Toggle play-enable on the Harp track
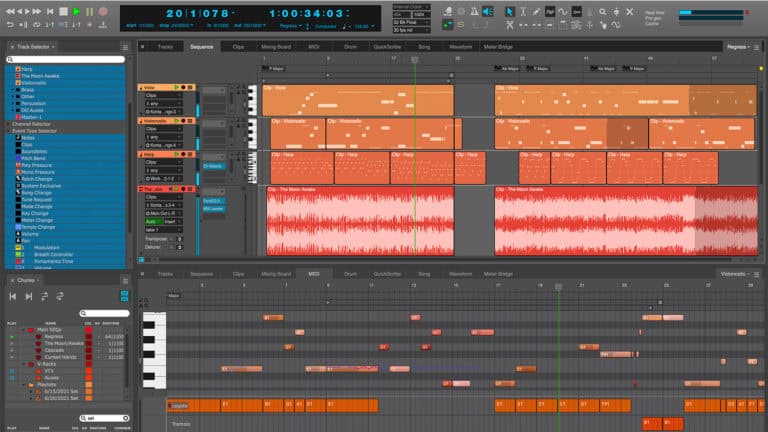Viewport: 768px width, 432px height. [x=176, y=154]
